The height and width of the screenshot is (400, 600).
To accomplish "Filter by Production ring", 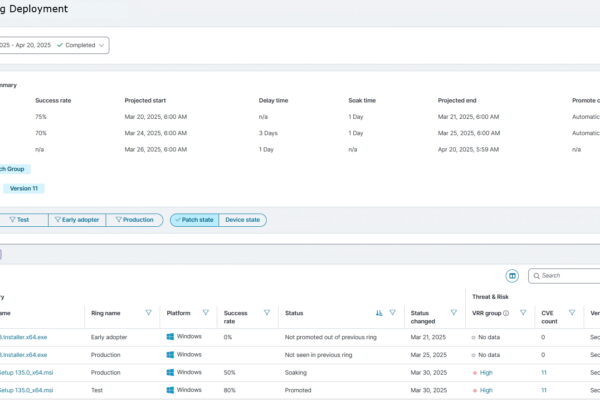I will pyautogui.click(x=134, y=220).
